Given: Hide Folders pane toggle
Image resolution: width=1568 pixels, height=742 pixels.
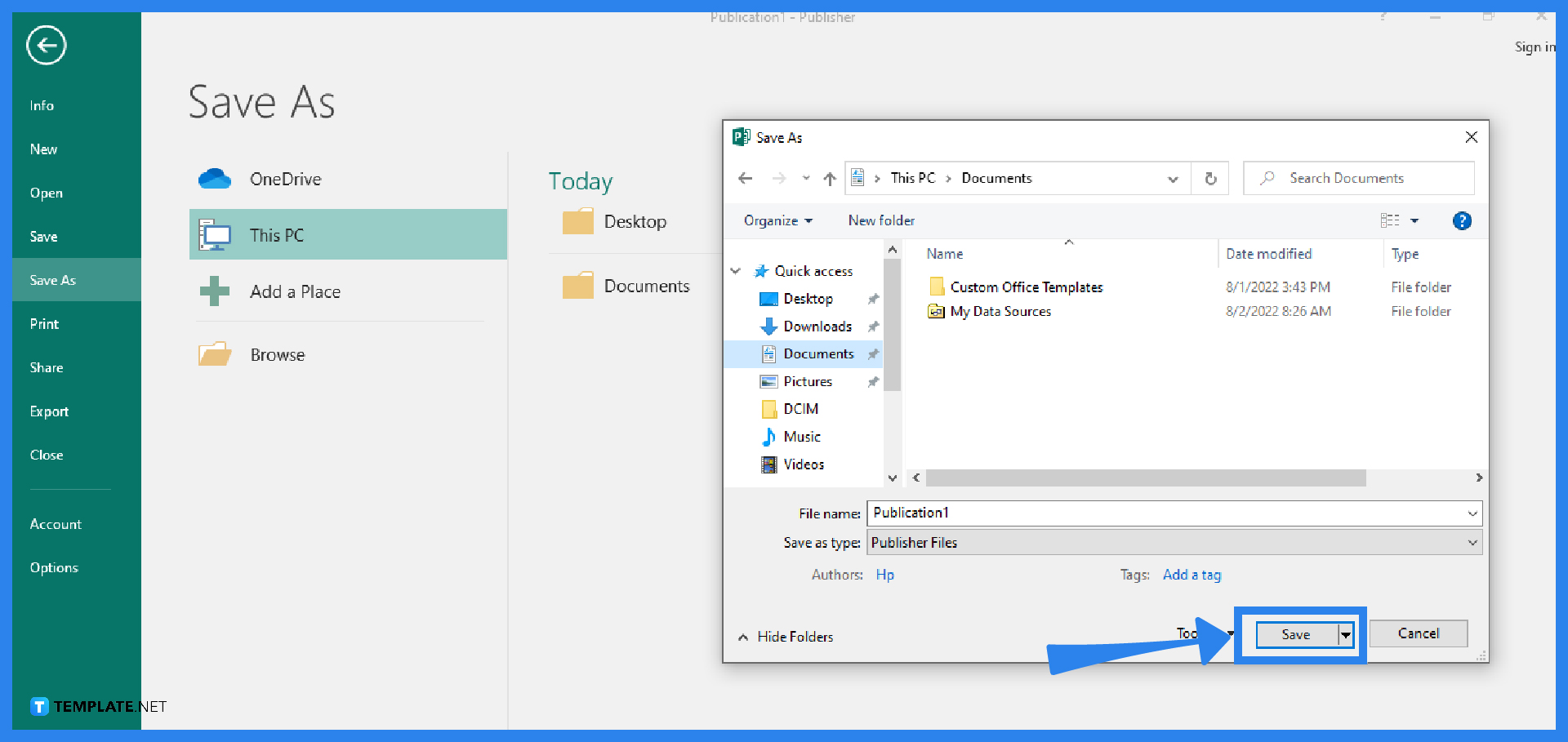Looking at the screenshot, I should coord(786,637).
